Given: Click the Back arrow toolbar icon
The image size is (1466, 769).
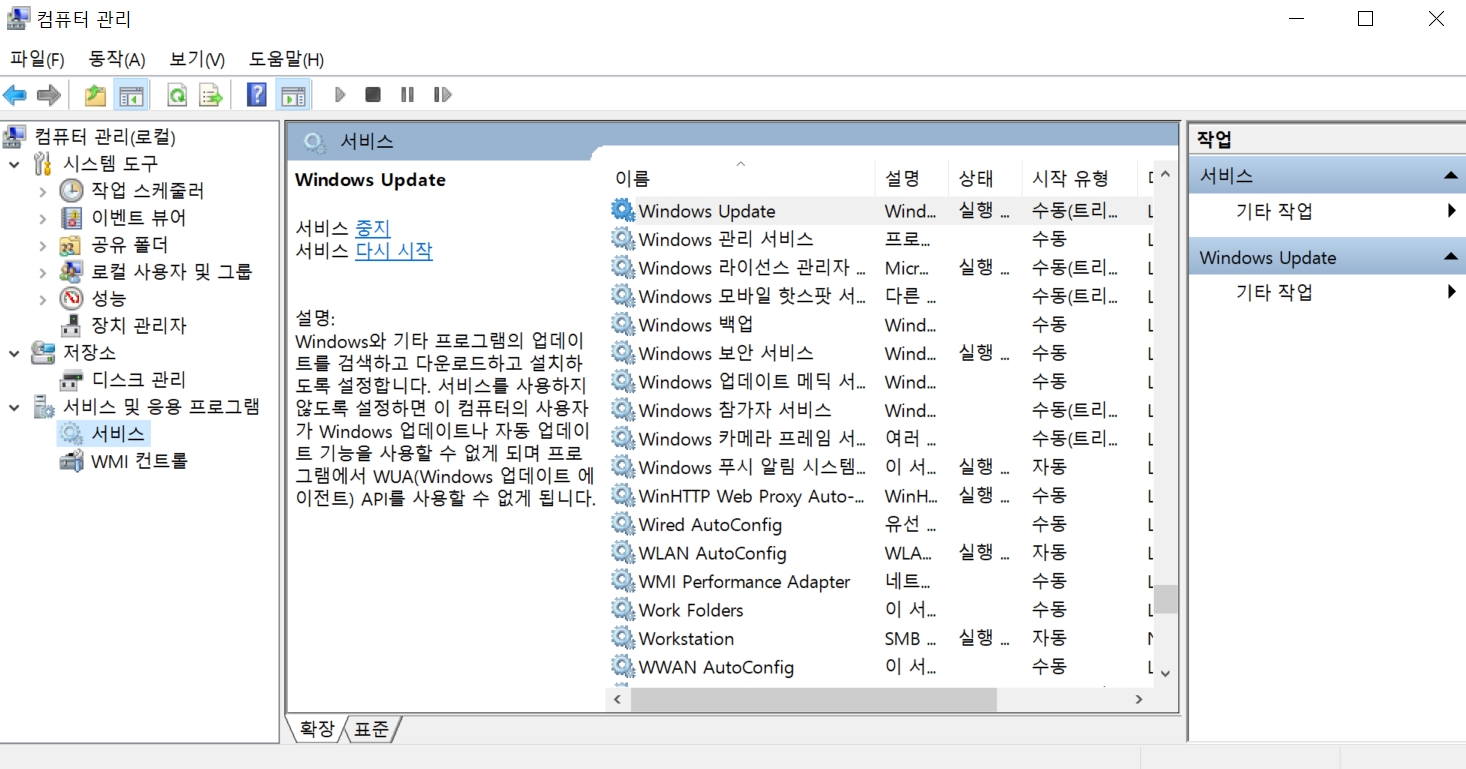Looking at the screenshot, I should coord(15,95).
